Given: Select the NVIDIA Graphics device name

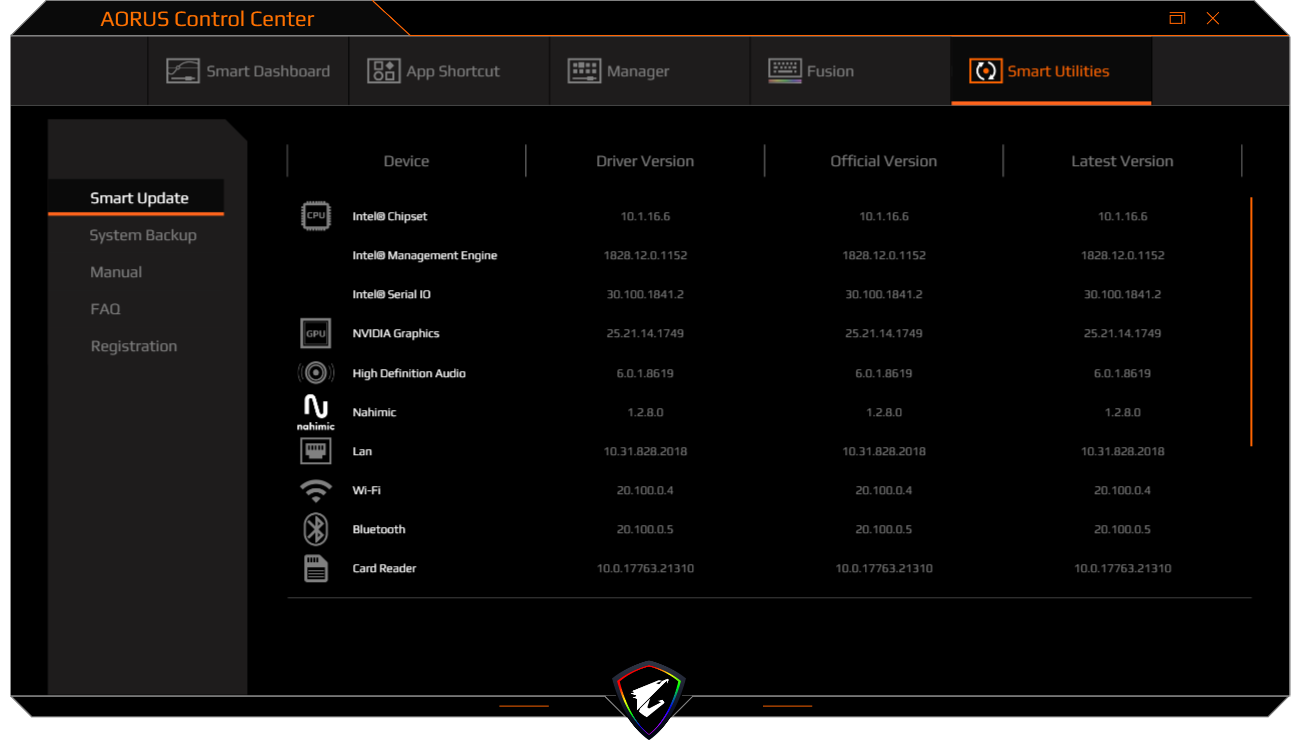Looking at the screenshot, I should coord(396,333).
